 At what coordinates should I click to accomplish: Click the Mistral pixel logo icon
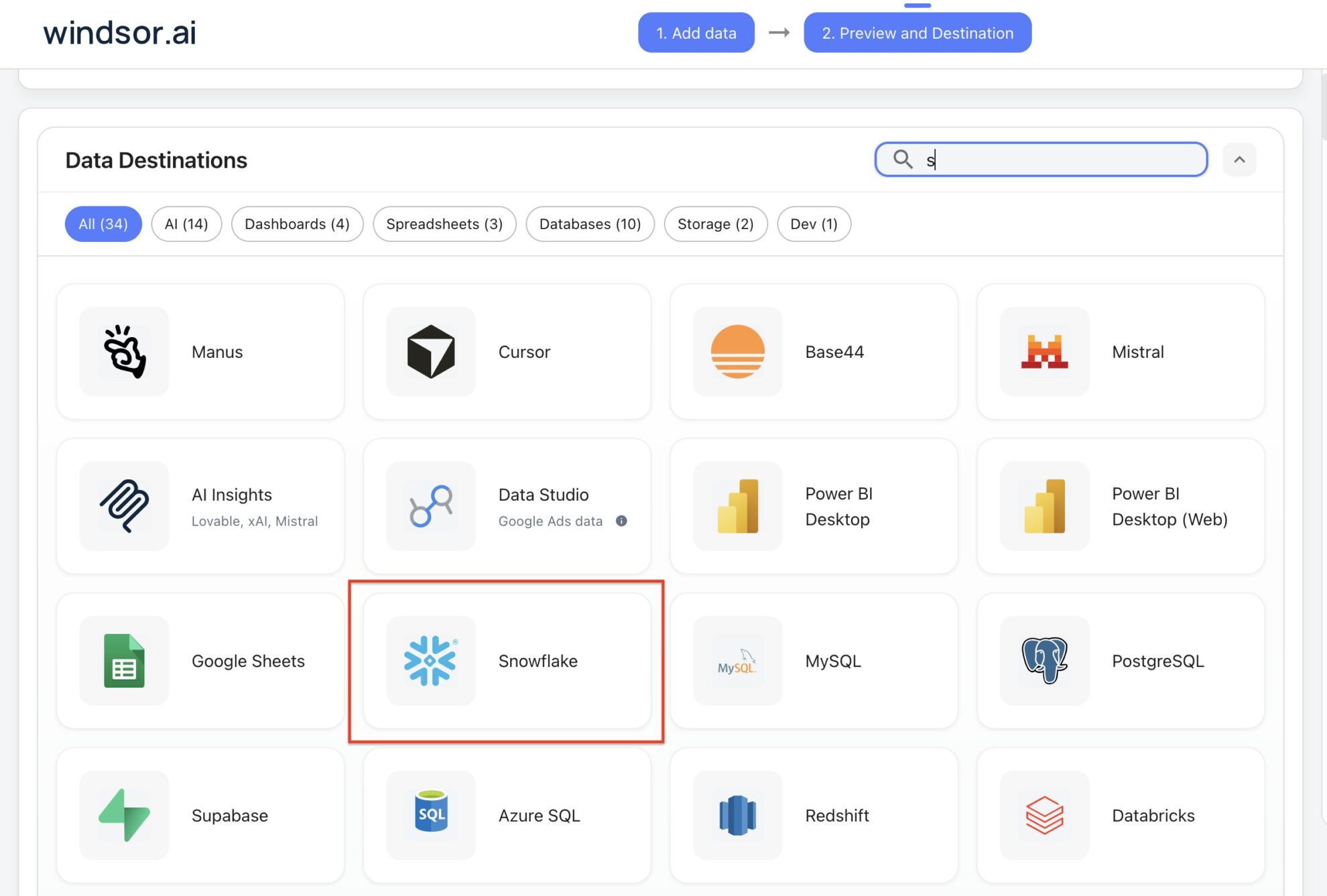pyautogui.click(x=1045, y=352)
